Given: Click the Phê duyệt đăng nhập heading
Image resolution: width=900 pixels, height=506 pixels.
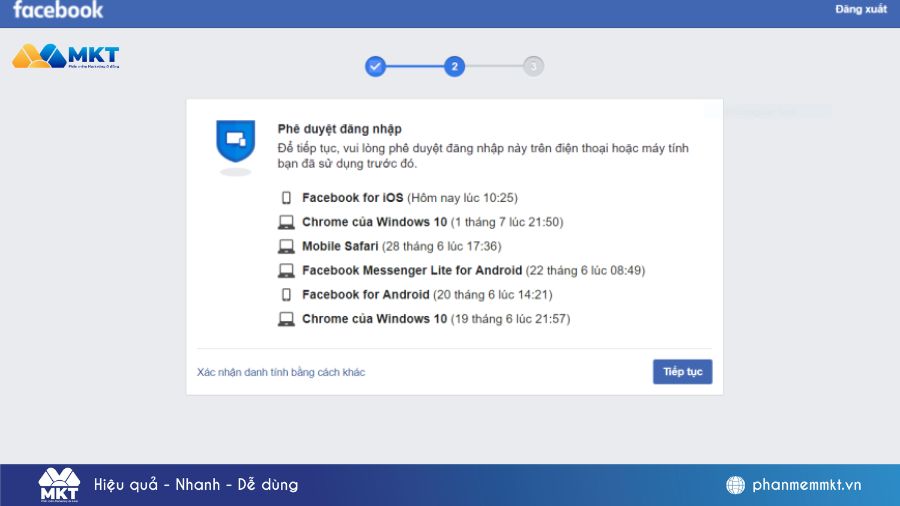Looking at the screenshot, I should click(x=340, y=129).
